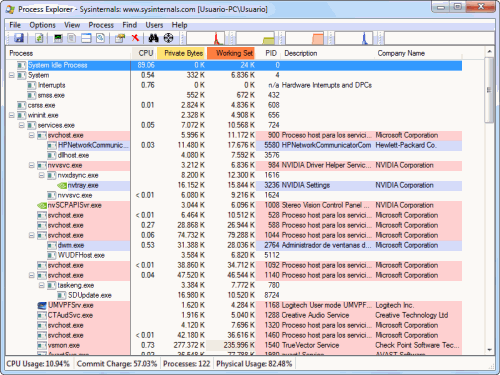The image size is (500, 375).
Task: Select the Interrupts row
Action: tap(234, 85)
